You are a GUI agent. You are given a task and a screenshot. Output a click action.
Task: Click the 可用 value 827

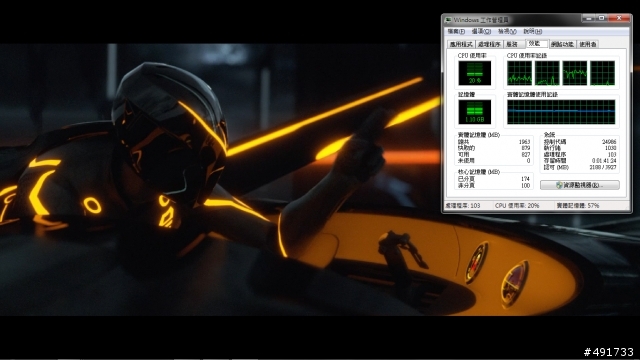(x=526, y=154)
